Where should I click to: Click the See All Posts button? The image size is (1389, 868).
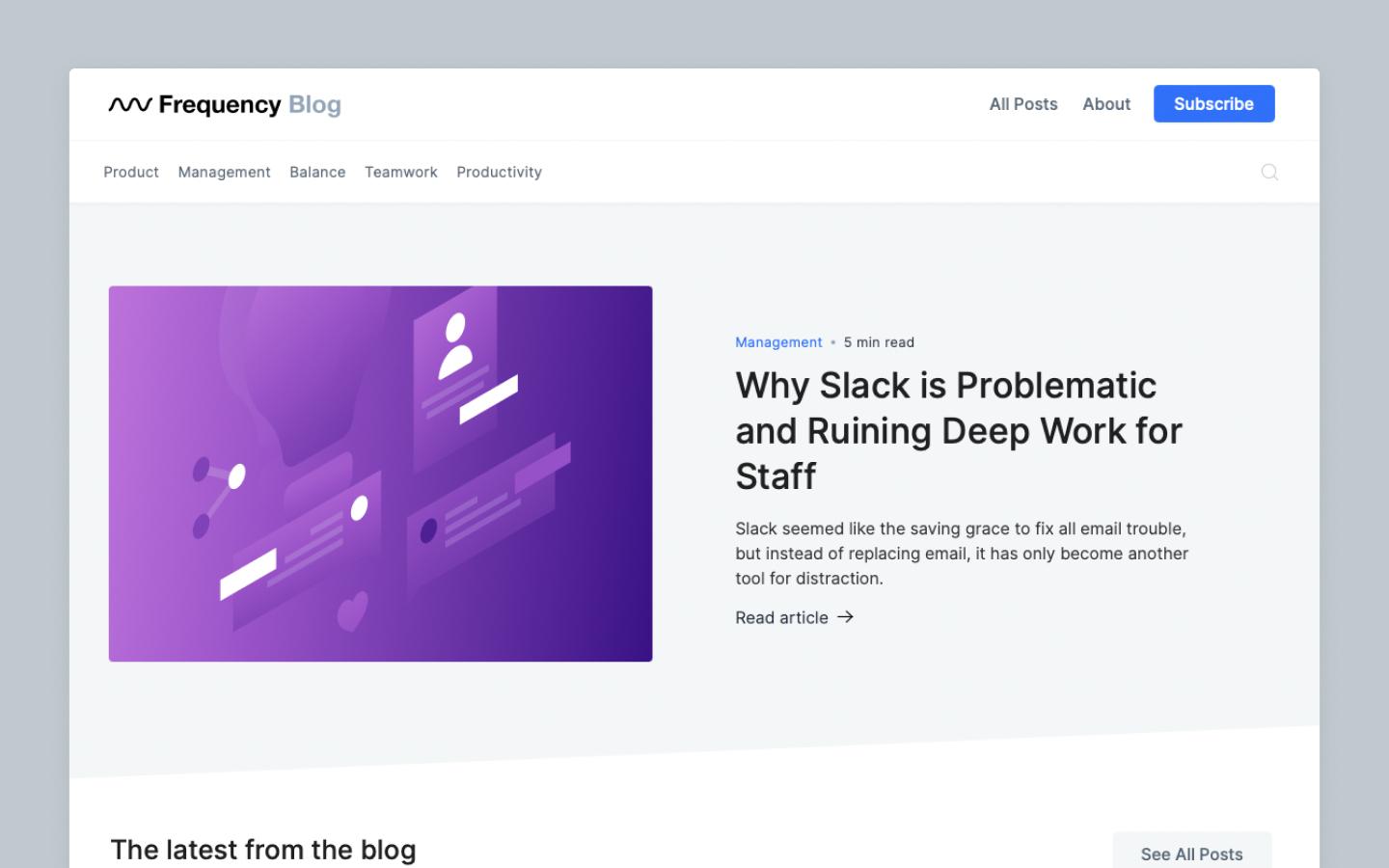pyautogui.click(x=1191, y=853)
